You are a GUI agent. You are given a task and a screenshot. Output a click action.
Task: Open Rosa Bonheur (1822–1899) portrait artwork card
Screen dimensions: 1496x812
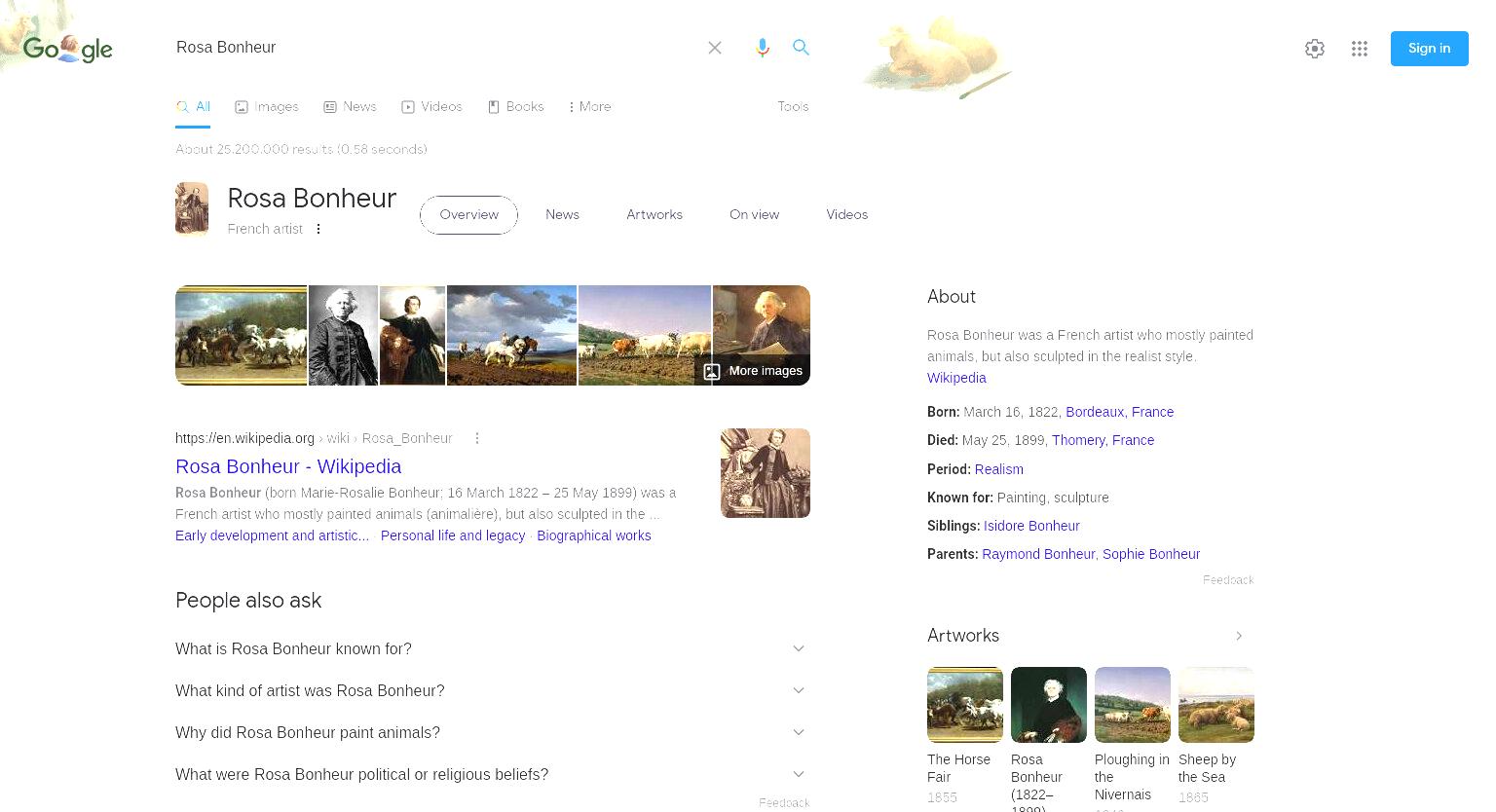[1049, 738]
